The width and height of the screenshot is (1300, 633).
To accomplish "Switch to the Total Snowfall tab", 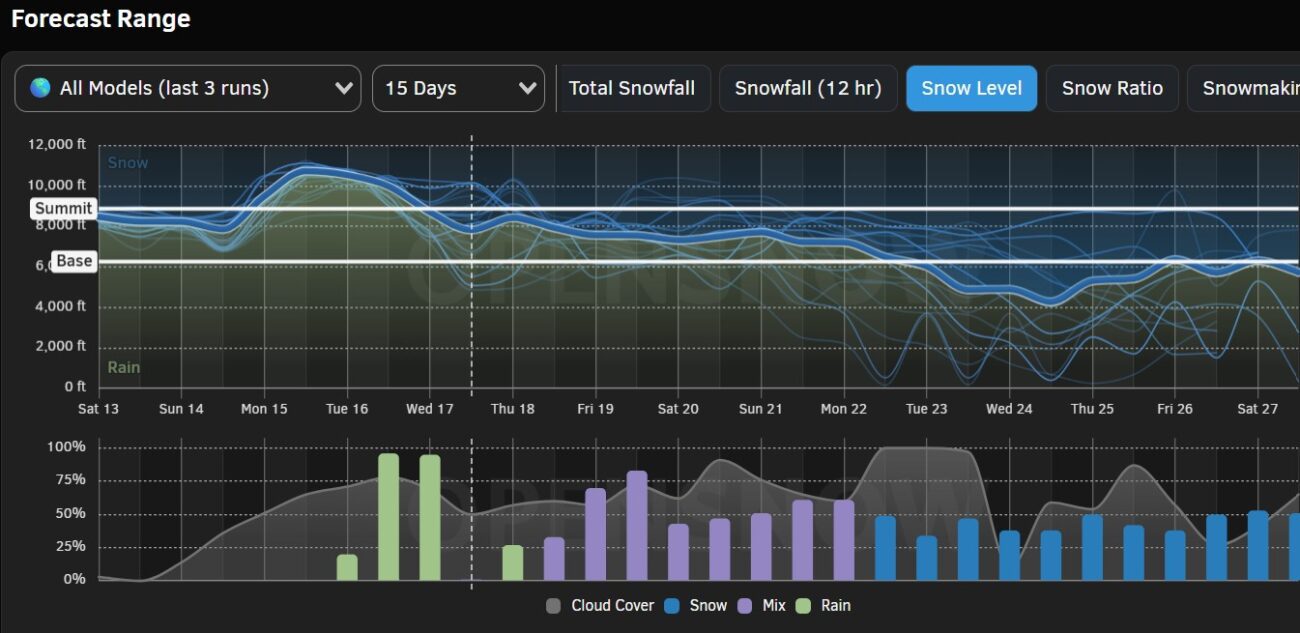I will click(632, 88).
